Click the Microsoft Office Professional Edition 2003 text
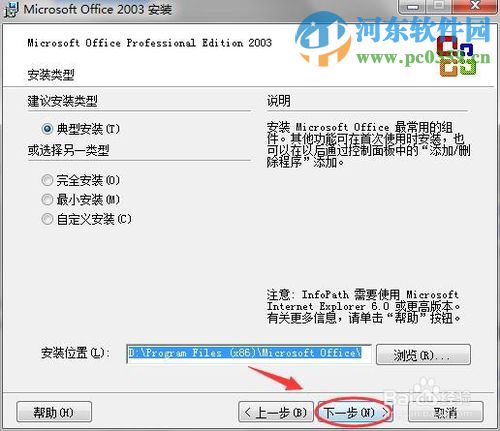This screenshot has height=431, width=500. [150, 43]
